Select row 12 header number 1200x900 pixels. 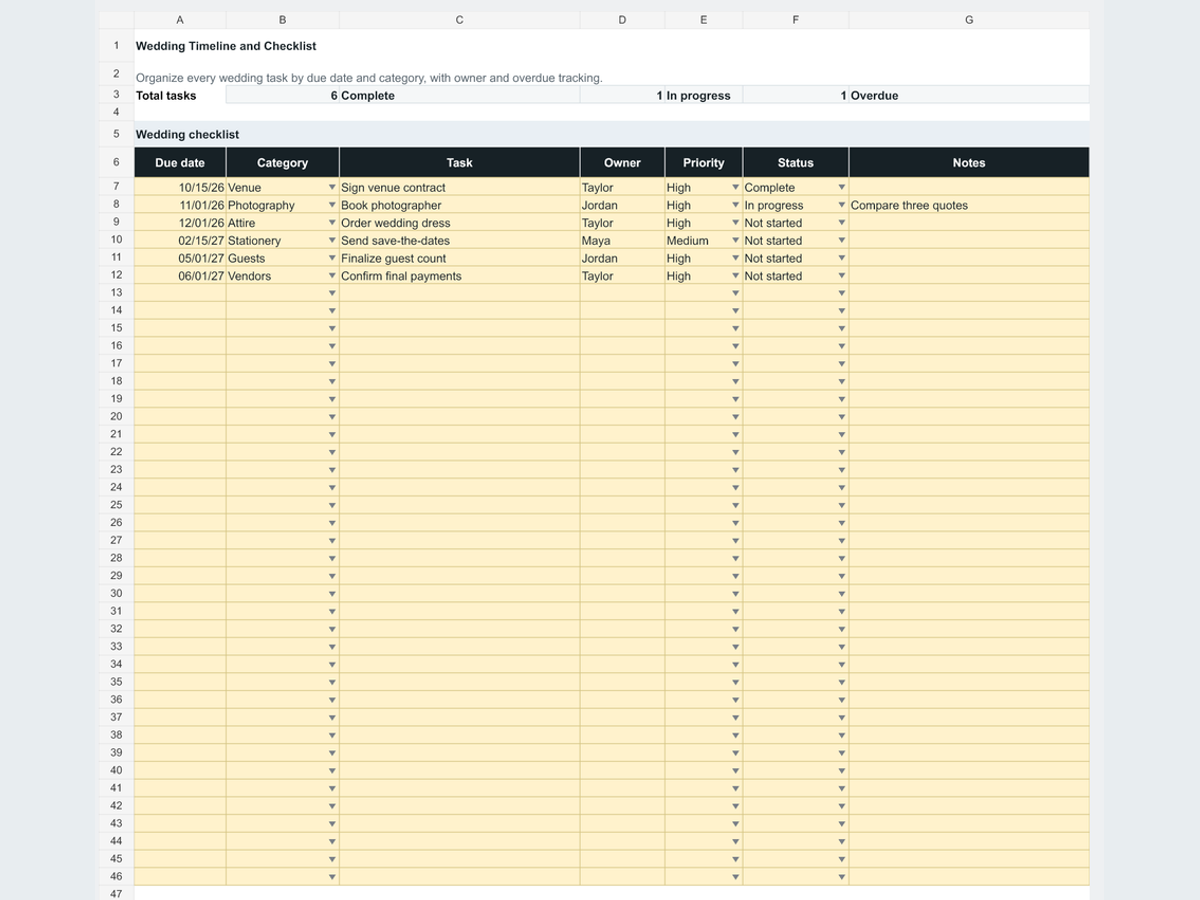coord(116,275)
